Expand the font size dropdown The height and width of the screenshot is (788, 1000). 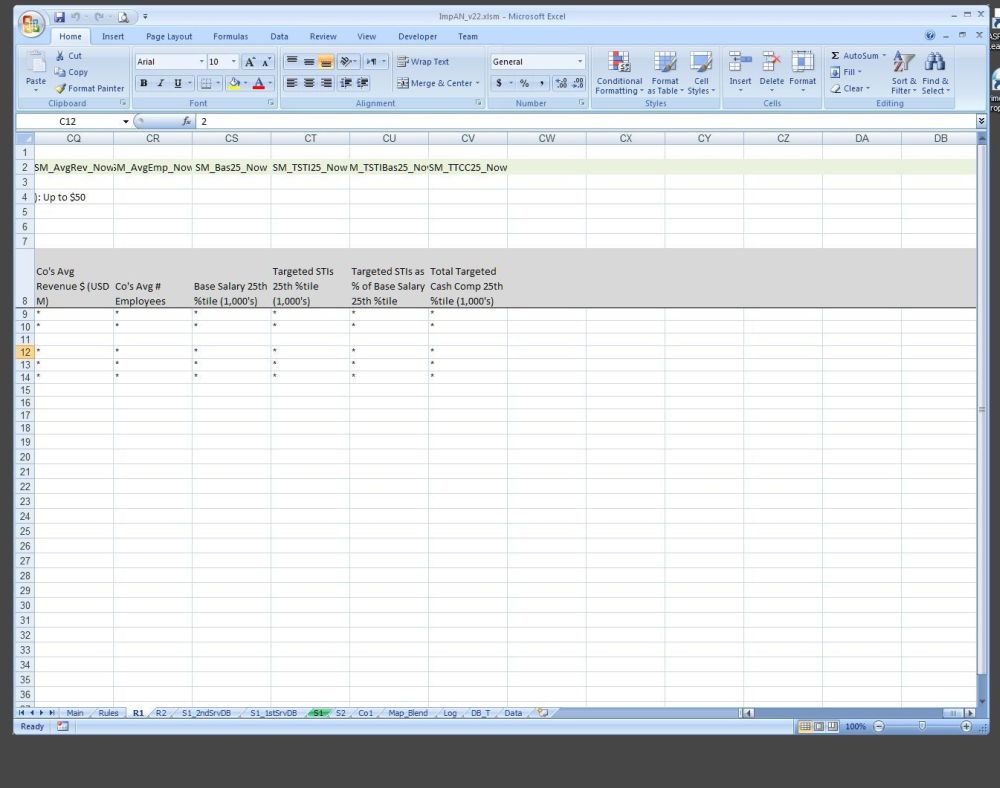pyautogui.click(x=234, y=62)
